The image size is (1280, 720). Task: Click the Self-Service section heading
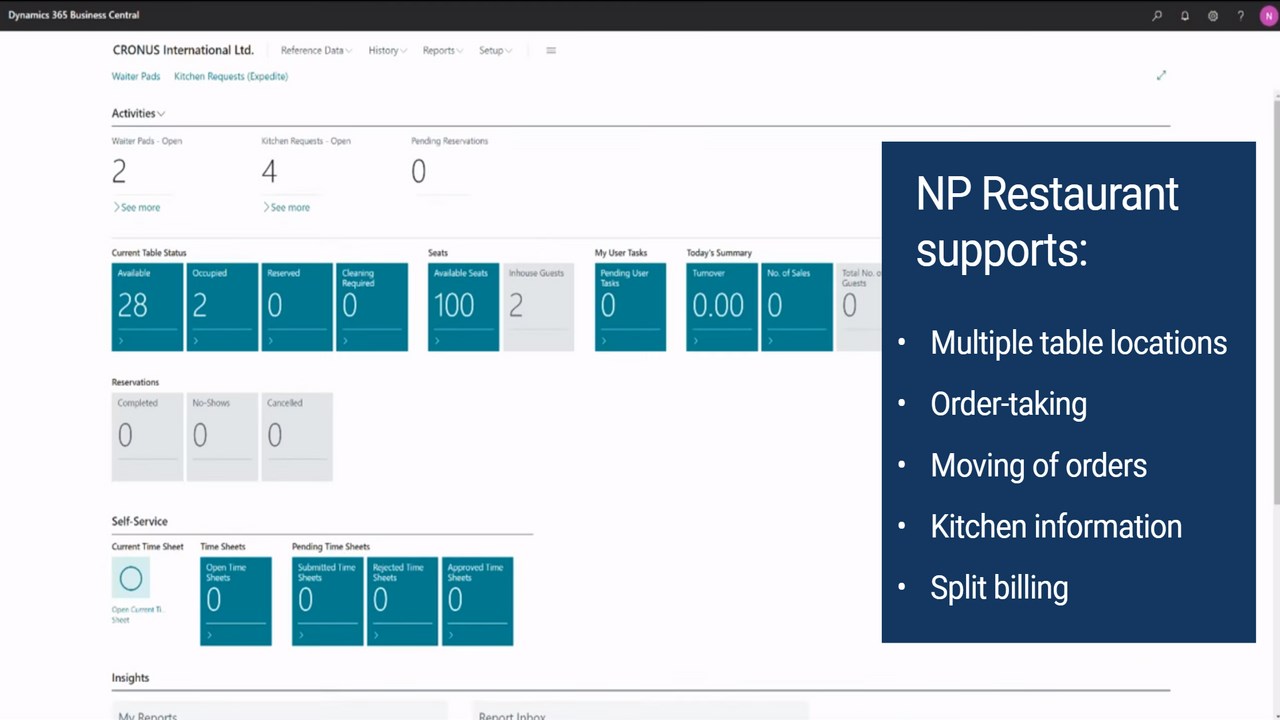pyautogui.click(x=140, y=521)
